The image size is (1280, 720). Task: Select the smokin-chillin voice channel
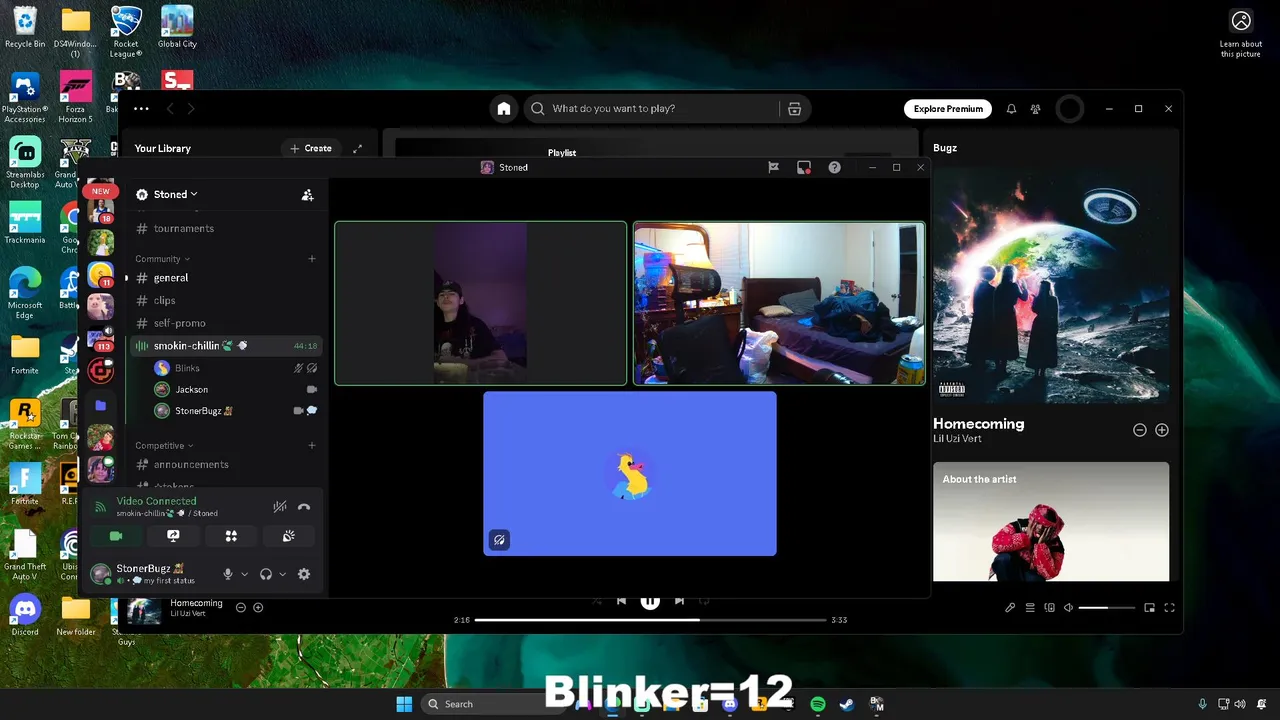(227, 346)
